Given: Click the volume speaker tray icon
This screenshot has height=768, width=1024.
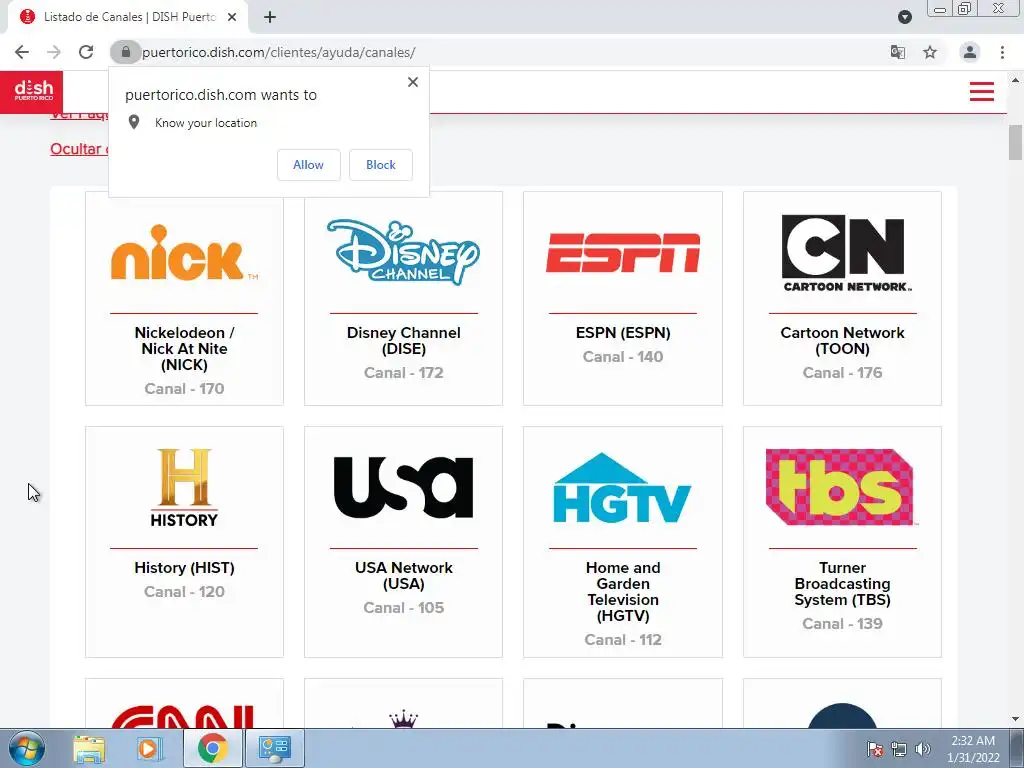Looking at the screenshot, I should 923,748.
